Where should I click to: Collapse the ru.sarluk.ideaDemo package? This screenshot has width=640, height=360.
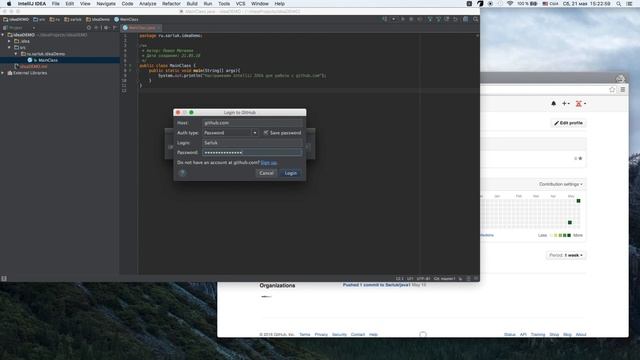tap(16, 53)
